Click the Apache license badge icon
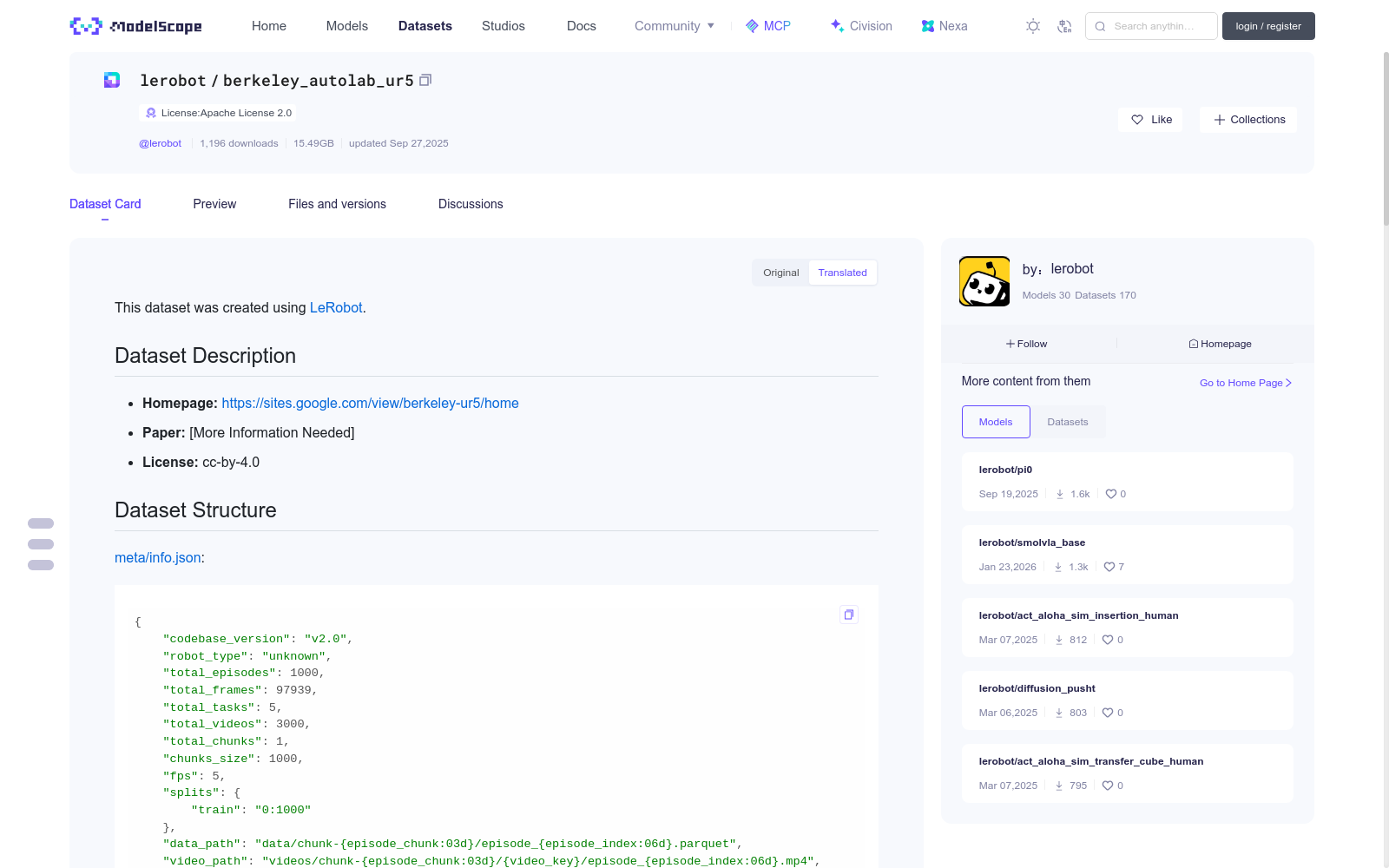The image size is (1389, 868). click(x=151, y=113)
